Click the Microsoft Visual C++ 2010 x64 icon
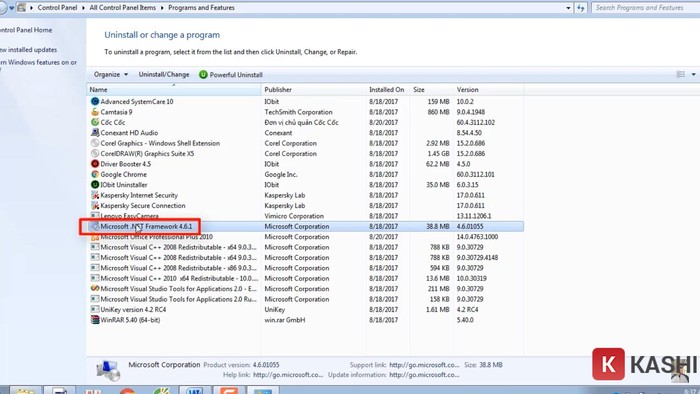The width and height of the screenshot is (700, 394). (95, 278)
